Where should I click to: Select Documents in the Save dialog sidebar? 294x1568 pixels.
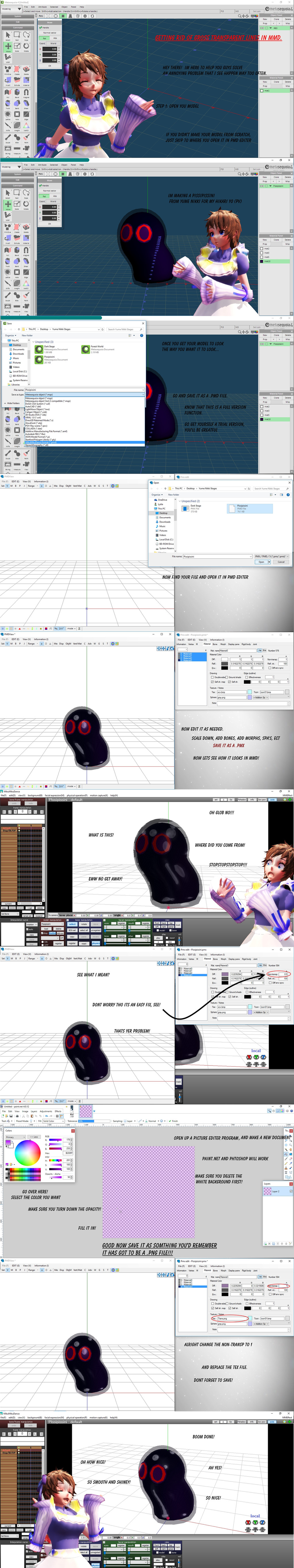[18, 349]
